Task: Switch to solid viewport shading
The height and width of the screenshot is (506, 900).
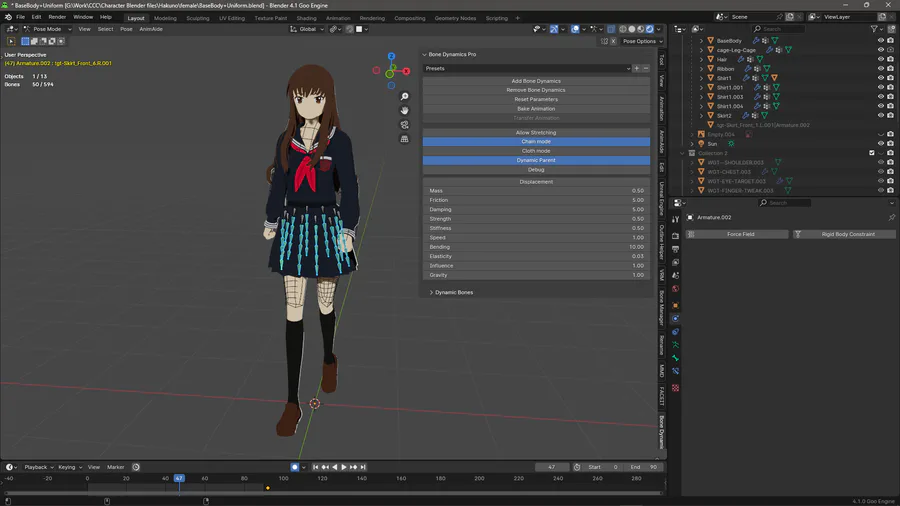Action: tap(631, 29)
